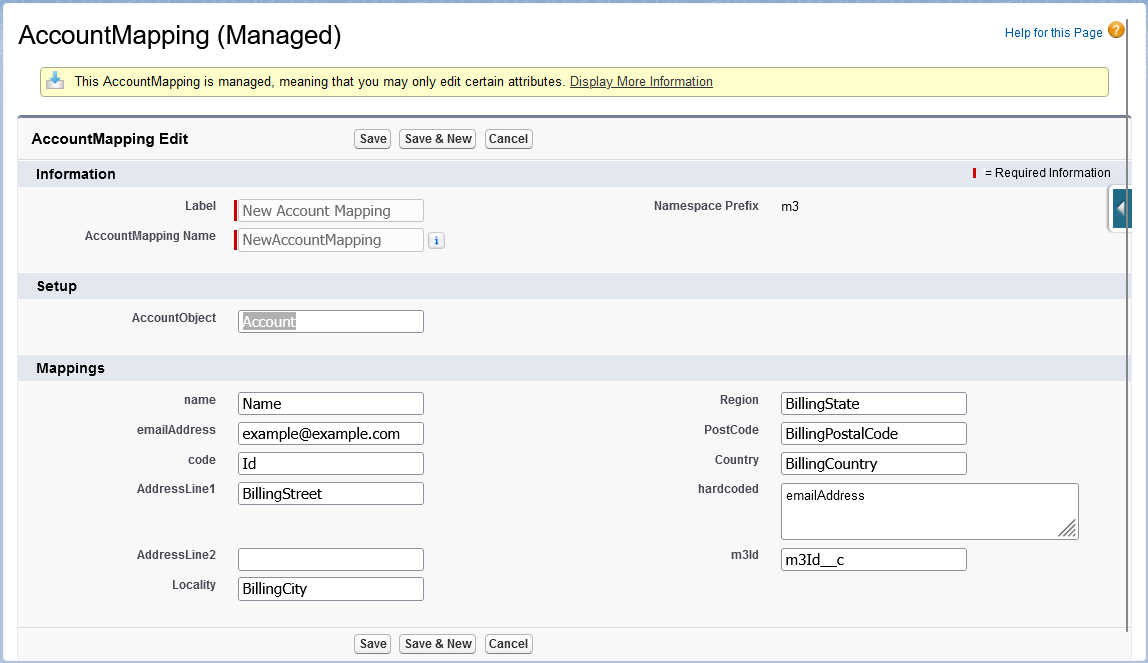Click the Namespace Prefix value m3
This screenshot has width=1148, height=663.
(x=789, y=206)
